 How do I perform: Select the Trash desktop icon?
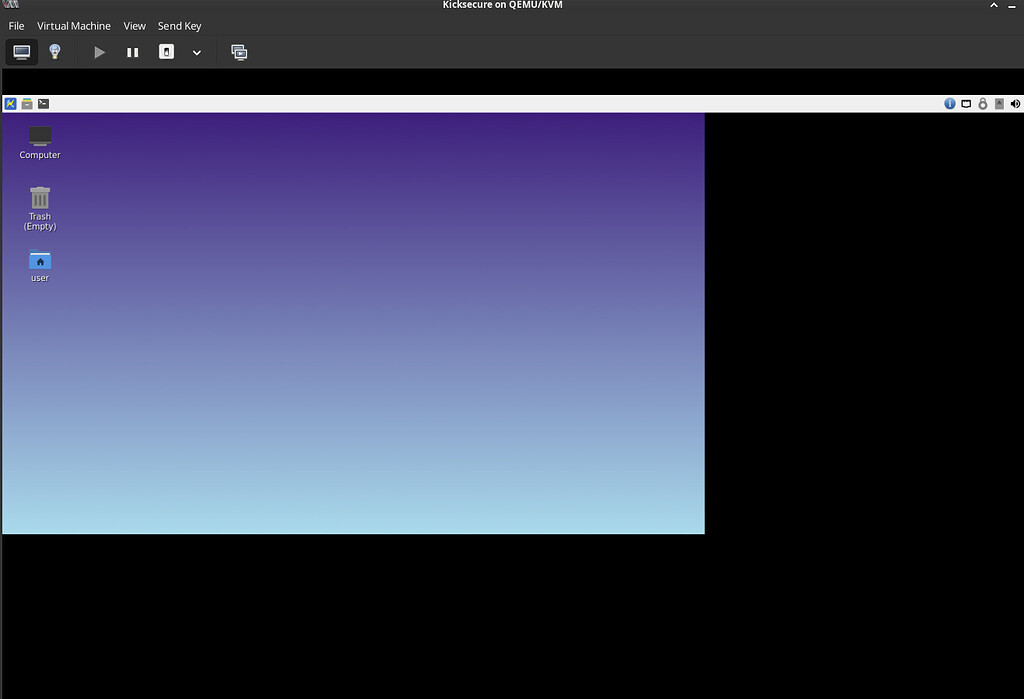click(40, 204)
